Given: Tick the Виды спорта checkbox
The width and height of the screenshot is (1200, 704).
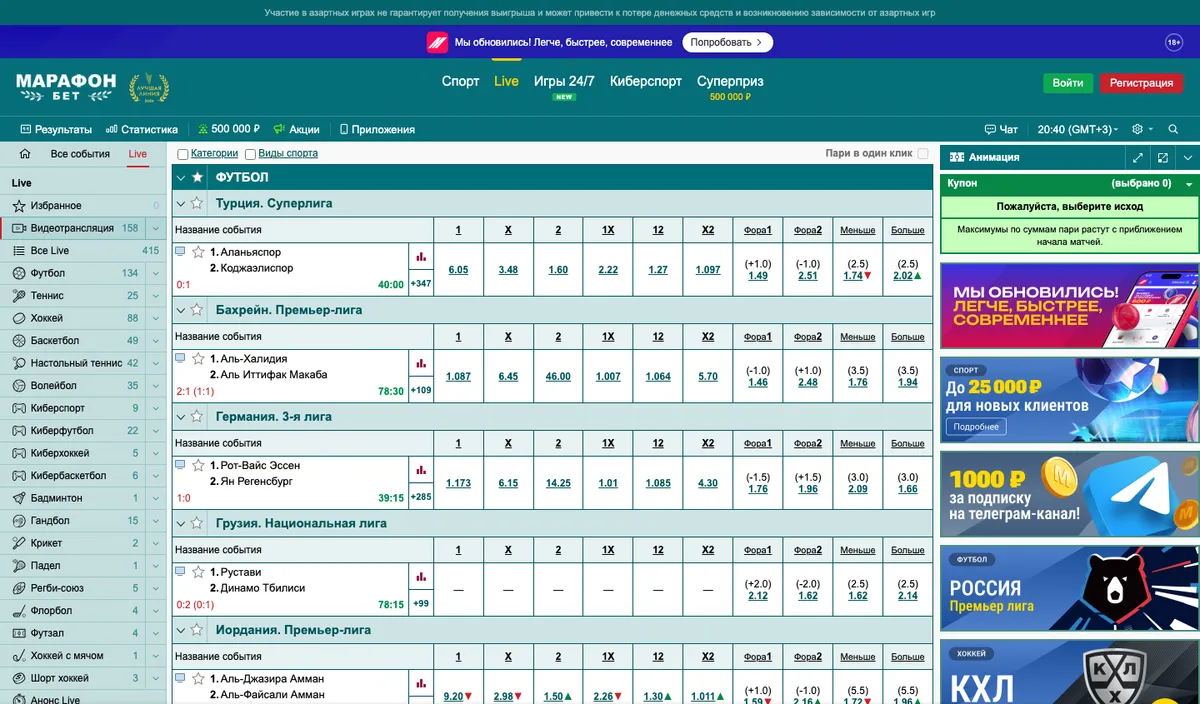Looking at the screenshot, I should point(250,154).
